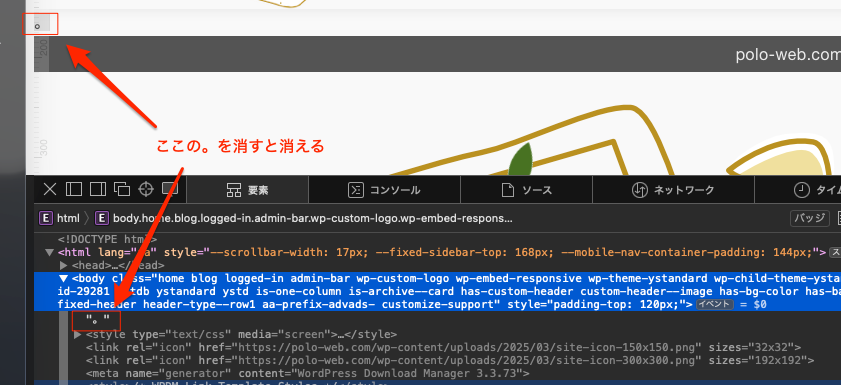Toggle the device settings icon after the crosshair
The width and height of the screenshot is (841, 385).
pos(170,189)
